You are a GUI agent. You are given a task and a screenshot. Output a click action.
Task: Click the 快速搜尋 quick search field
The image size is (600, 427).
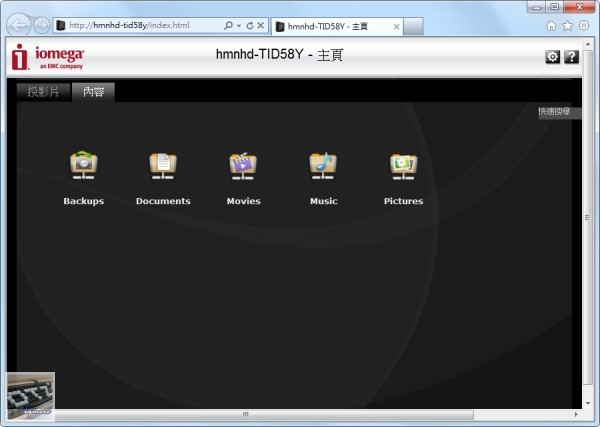click(559, 112)
